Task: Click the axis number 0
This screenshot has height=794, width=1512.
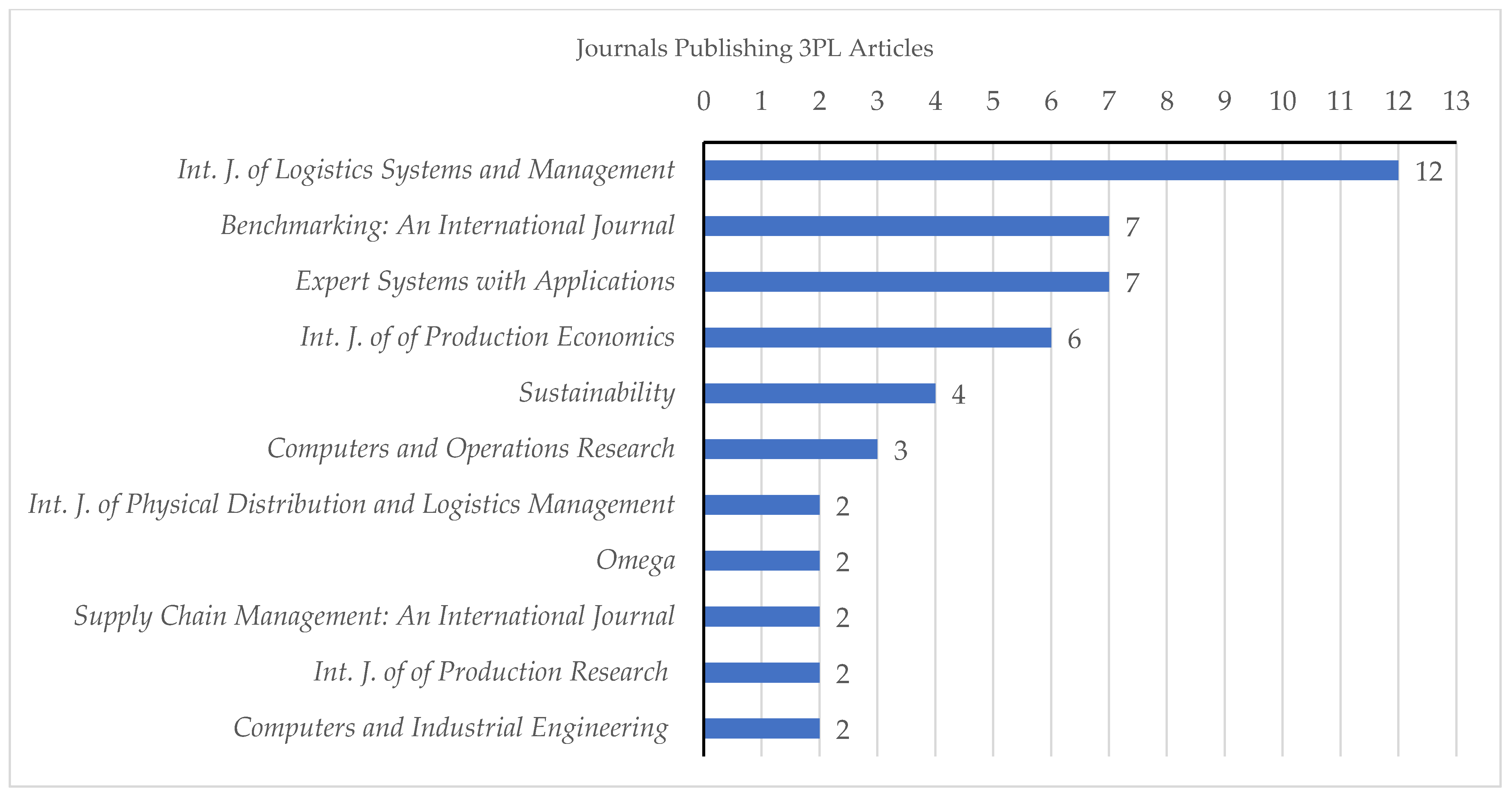Action: point(704,101)
